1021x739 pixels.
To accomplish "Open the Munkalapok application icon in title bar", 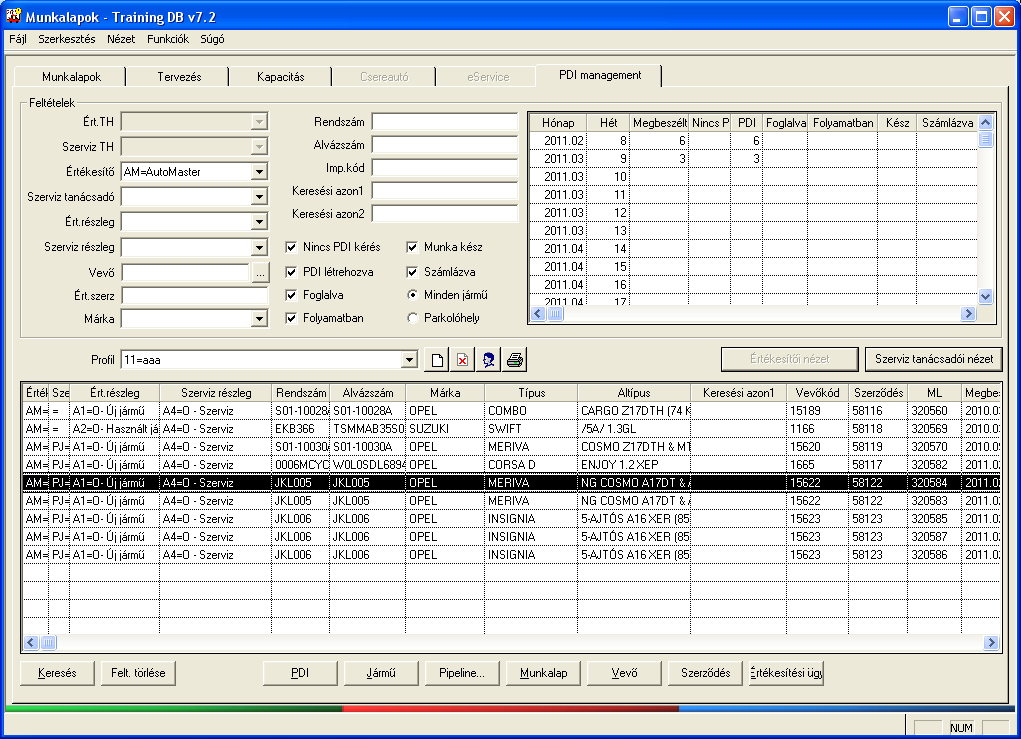I will (13, 16).
